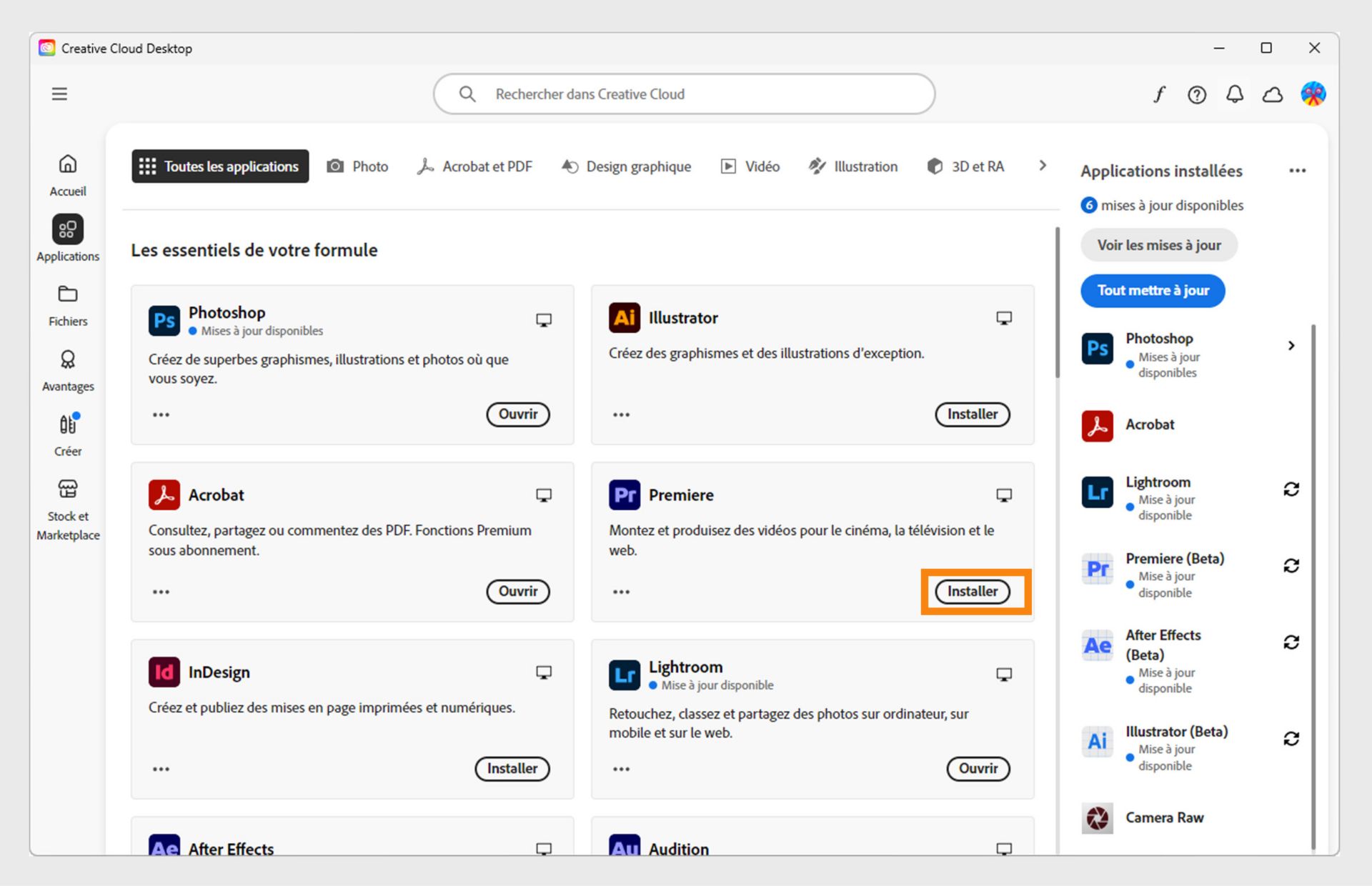Switch to the Photo tab
1372x886 pixels.
(x=357, y=166)
